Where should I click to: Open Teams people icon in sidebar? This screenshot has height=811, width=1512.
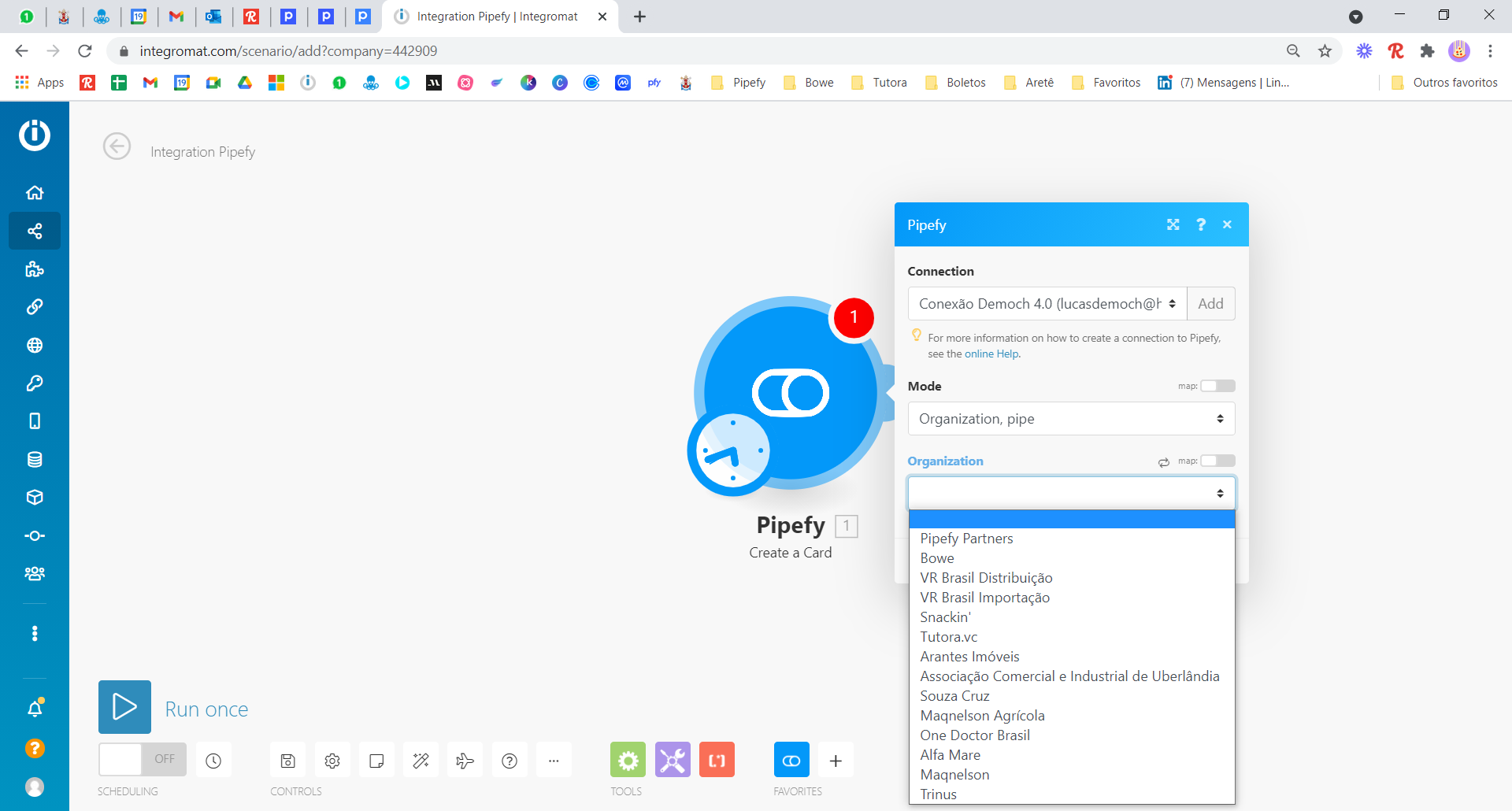point(35,574)
